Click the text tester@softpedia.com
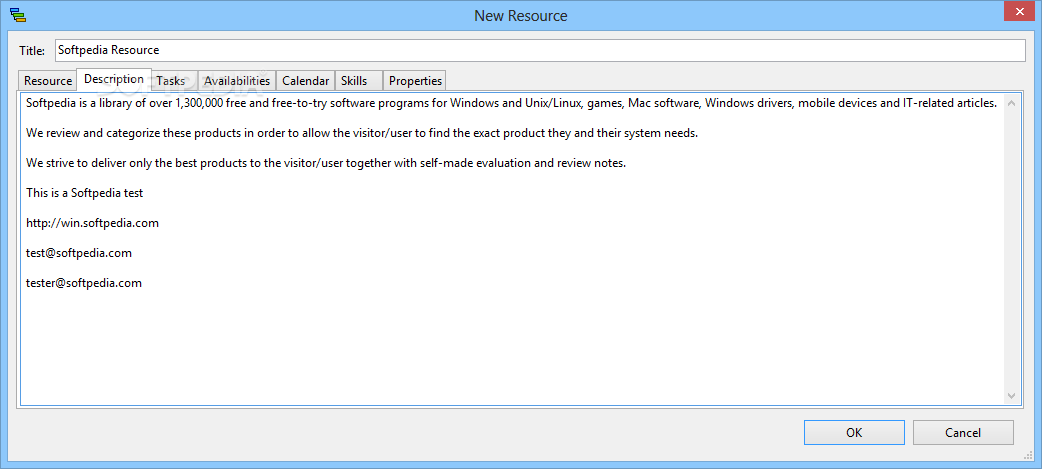Screen dimensions: 1042x469 (x=84, y=283)
